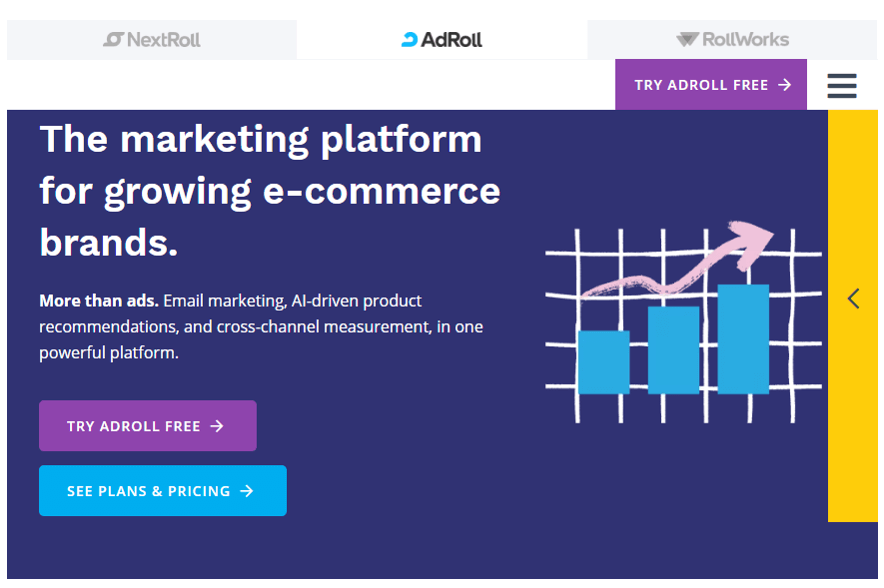Click the bold 'More than ads.' text
884x588 pixels.
click(x=99, y=301)
